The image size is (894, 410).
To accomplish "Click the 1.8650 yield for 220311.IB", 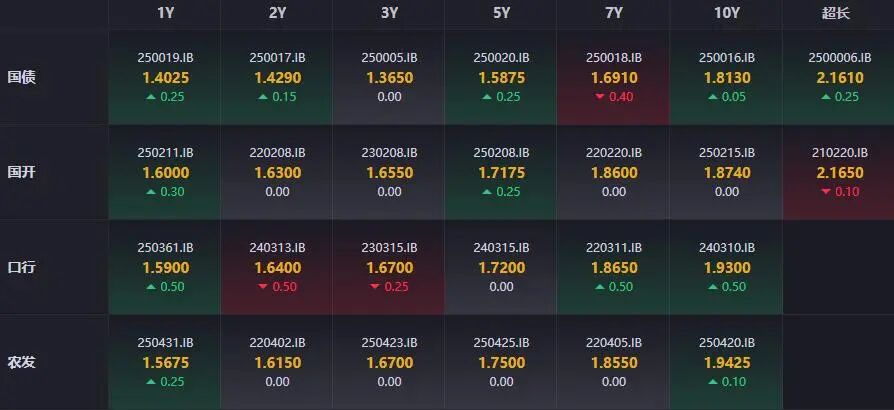I will 614,267.
